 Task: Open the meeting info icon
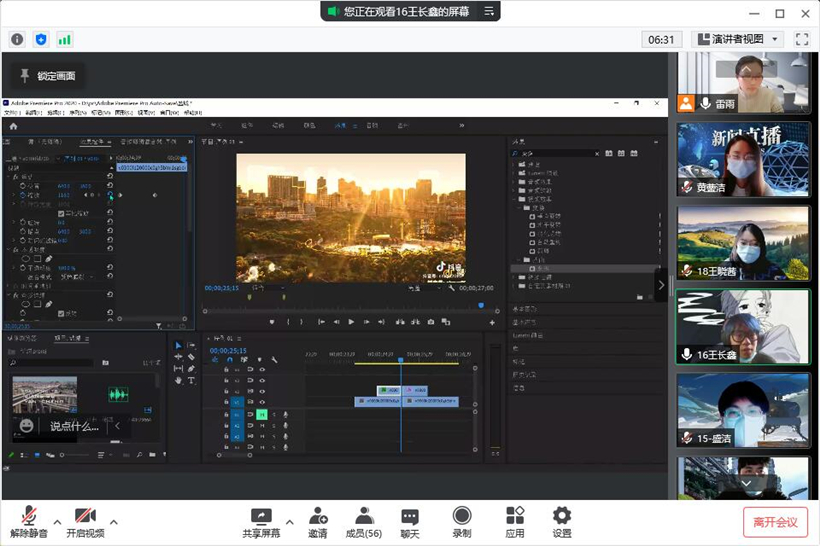coord(17,39)
